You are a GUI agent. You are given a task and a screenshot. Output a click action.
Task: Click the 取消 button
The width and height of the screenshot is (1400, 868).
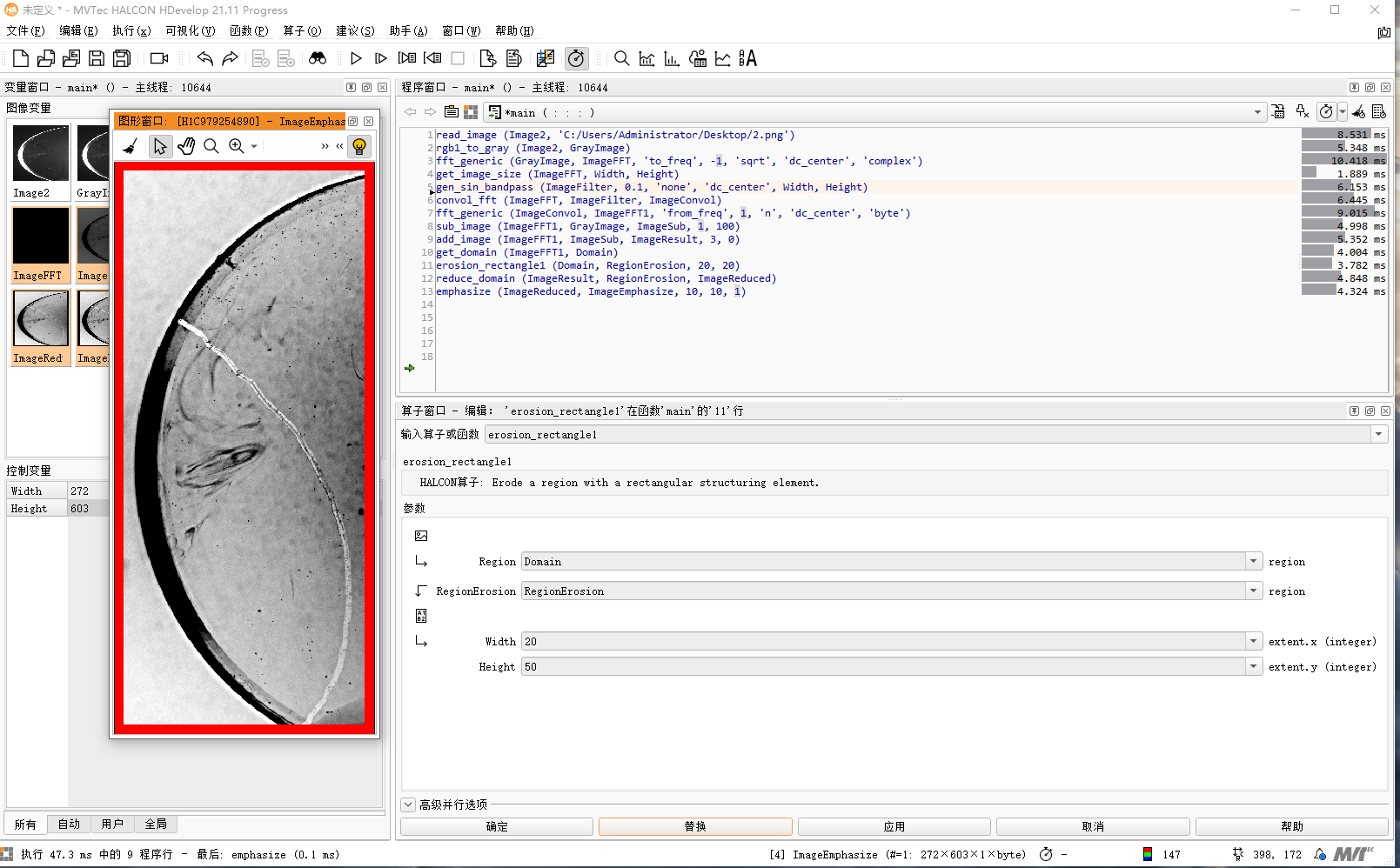click(x=1093, y=826)
